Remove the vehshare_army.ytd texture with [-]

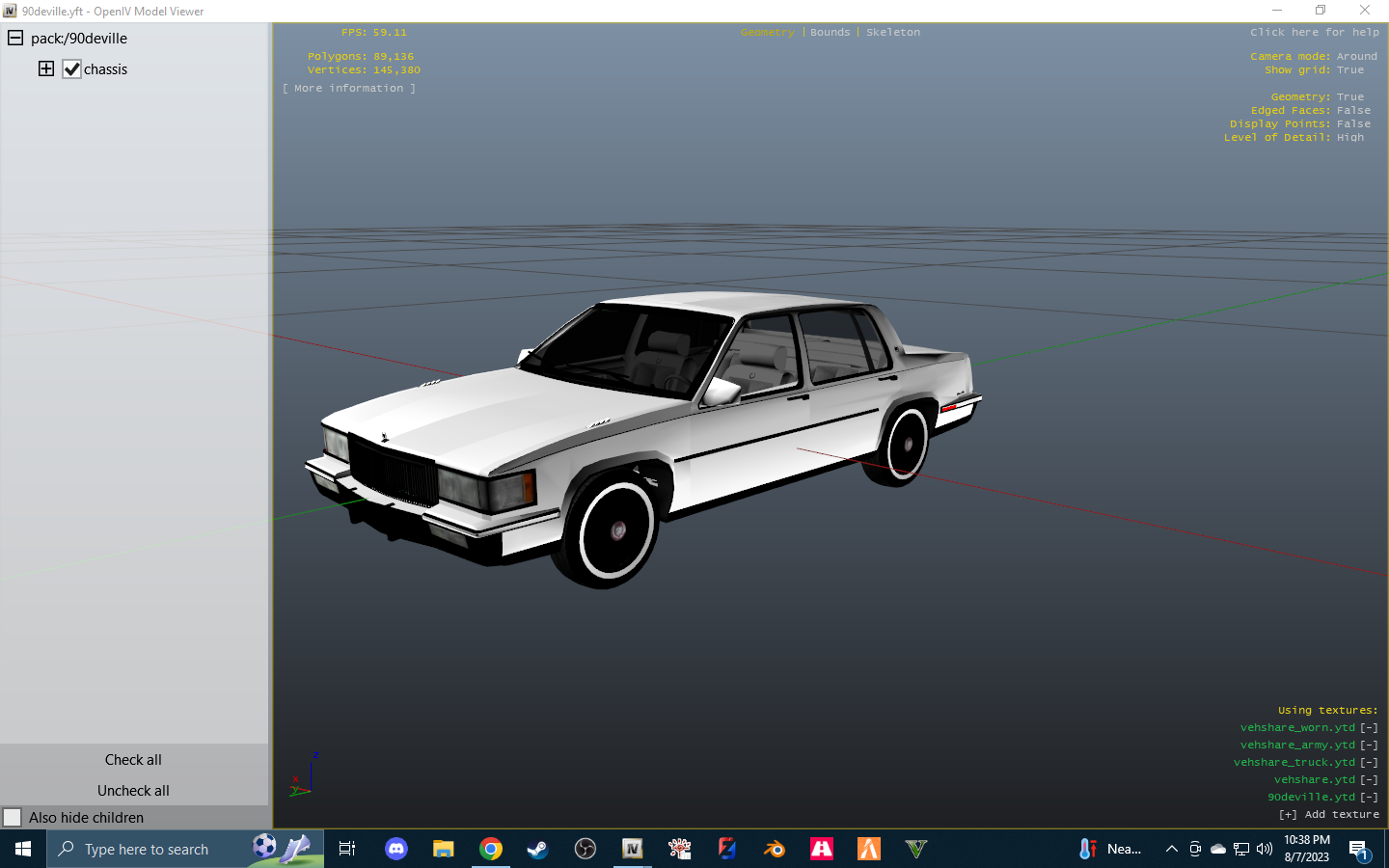click(x=1369, y=746)
